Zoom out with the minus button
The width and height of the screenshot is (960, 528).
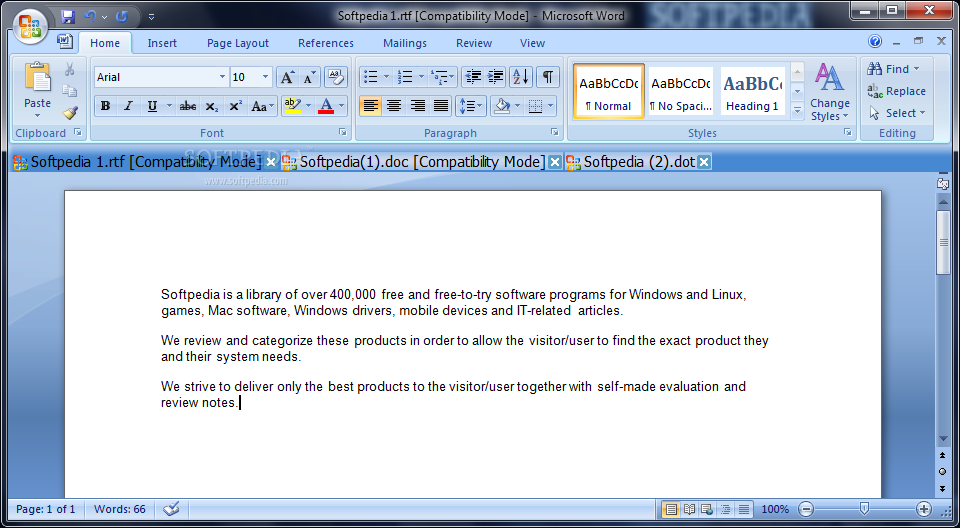pyautogui.click(x=806, y=508)
